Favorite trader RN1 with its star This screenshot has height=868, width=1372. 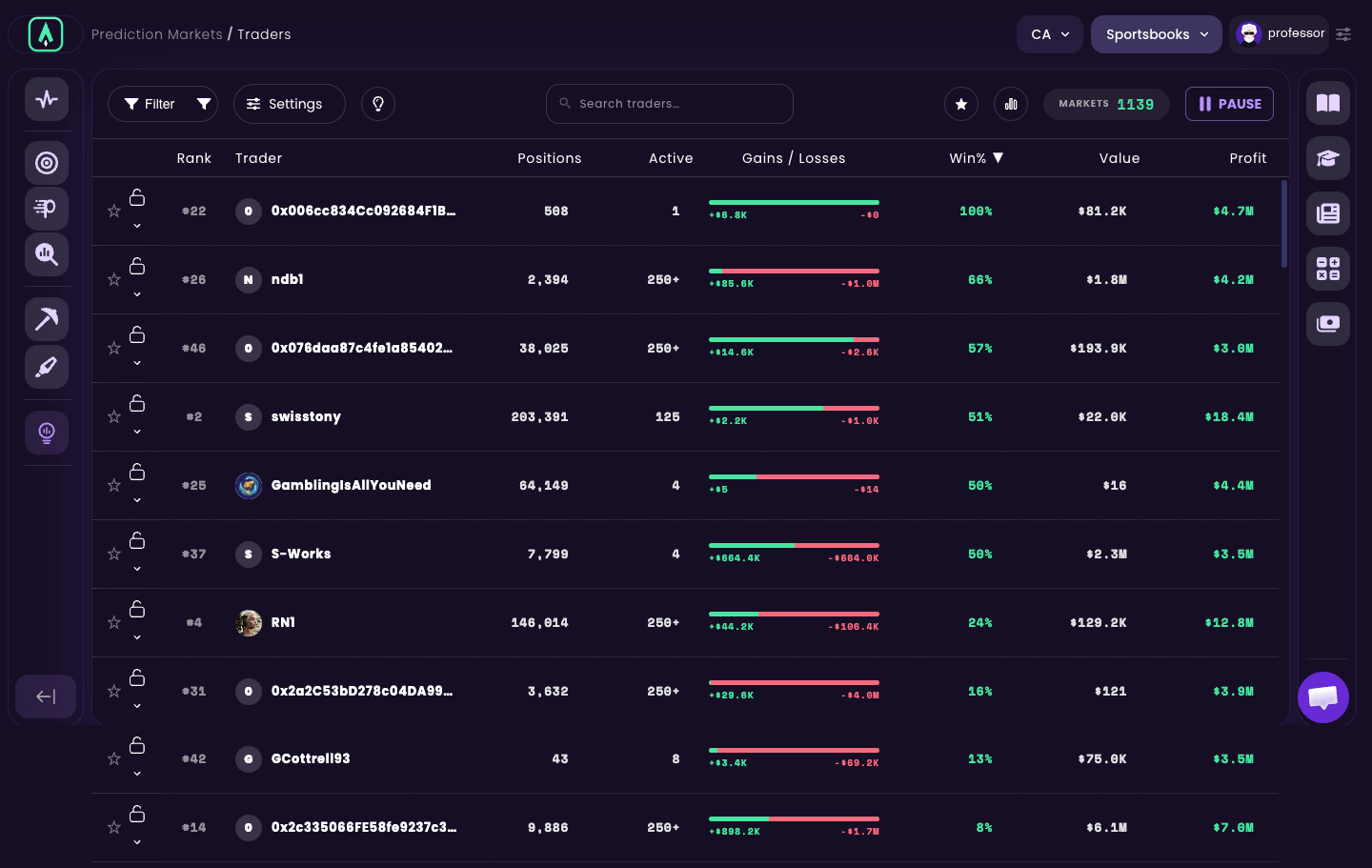tap(114, 622)
